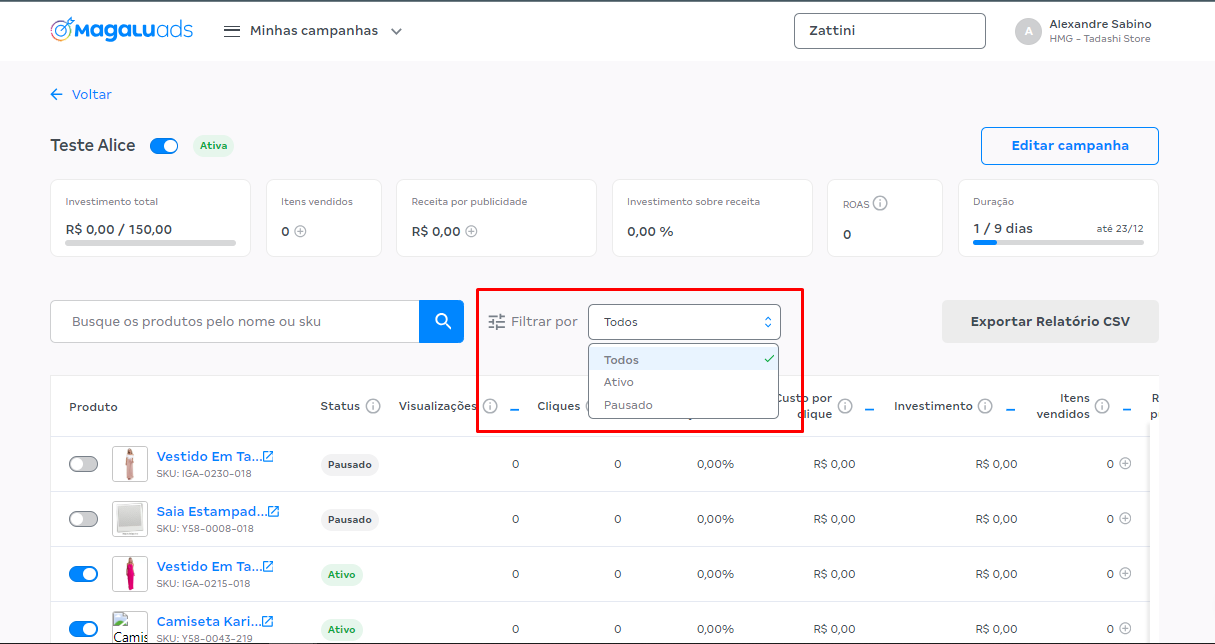
Task: Go back using the Voltar link
Action: 81,95
